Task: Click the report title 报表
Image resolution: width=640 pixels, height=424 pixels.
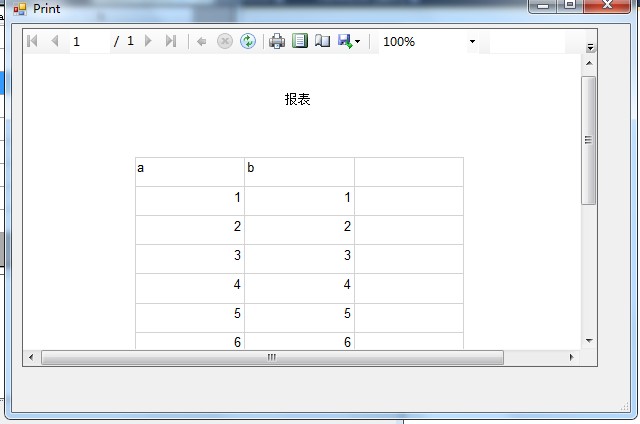Action: 298,99
